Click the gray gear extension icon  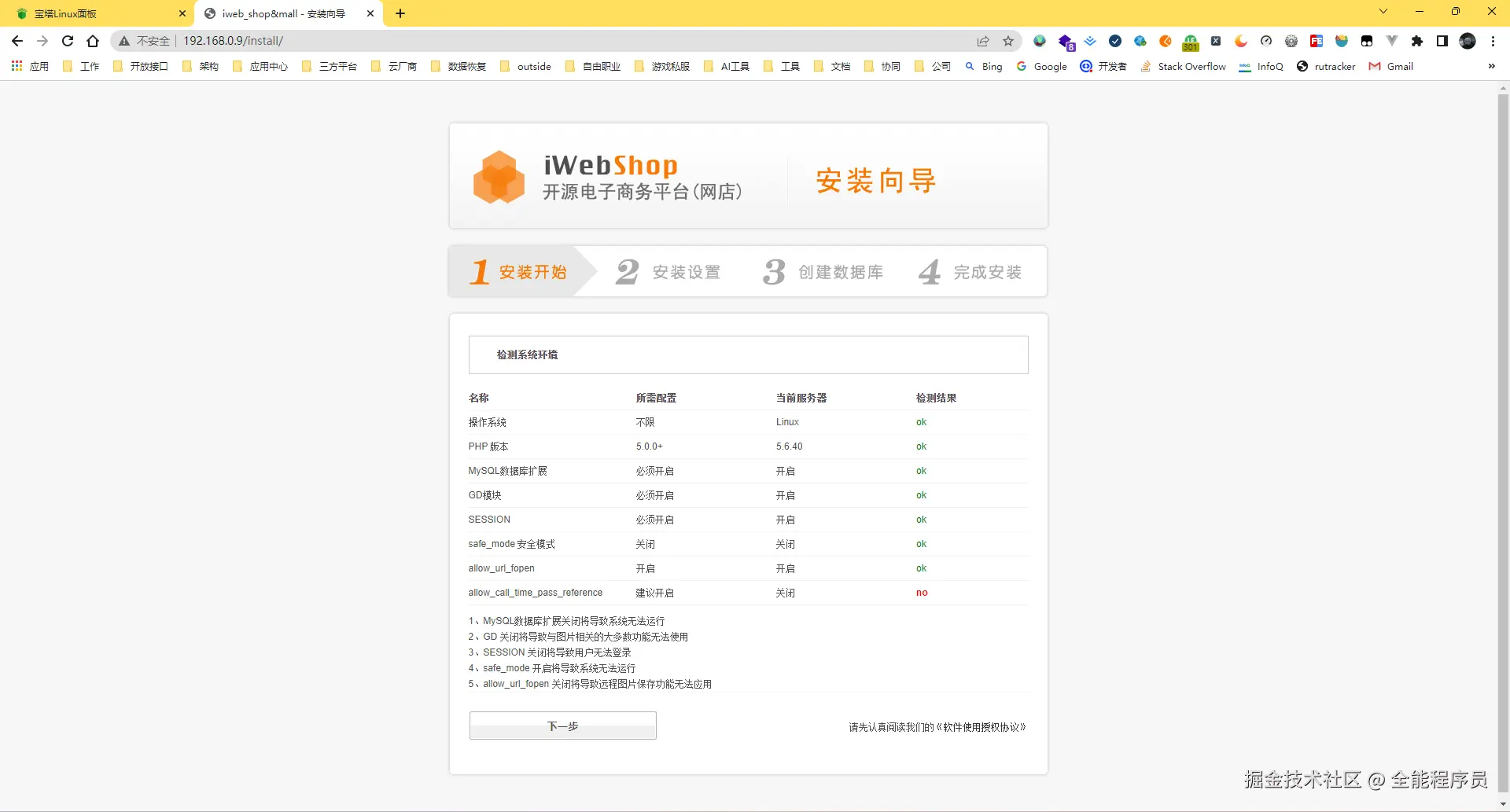click(x=1291, y=41)
